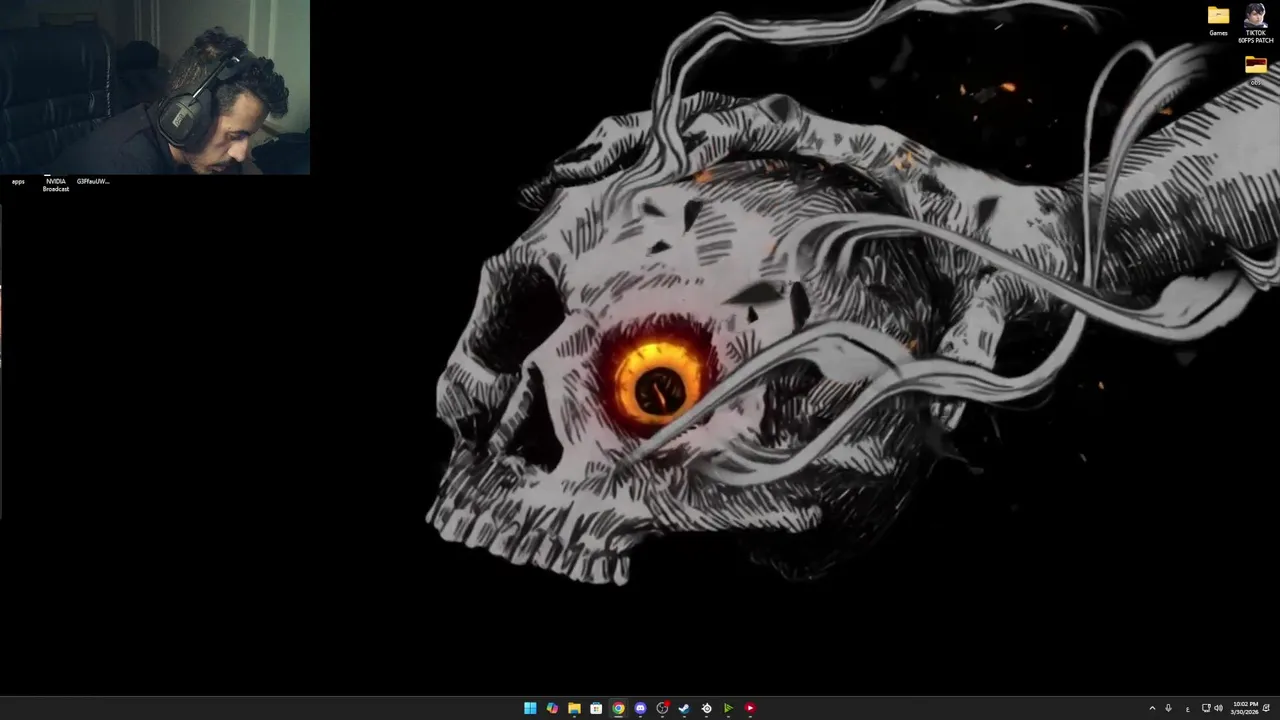The height and width of the screenshot is (720, 1280).
Task: Open the notification center bell
Action: (x=1267, y=708)
